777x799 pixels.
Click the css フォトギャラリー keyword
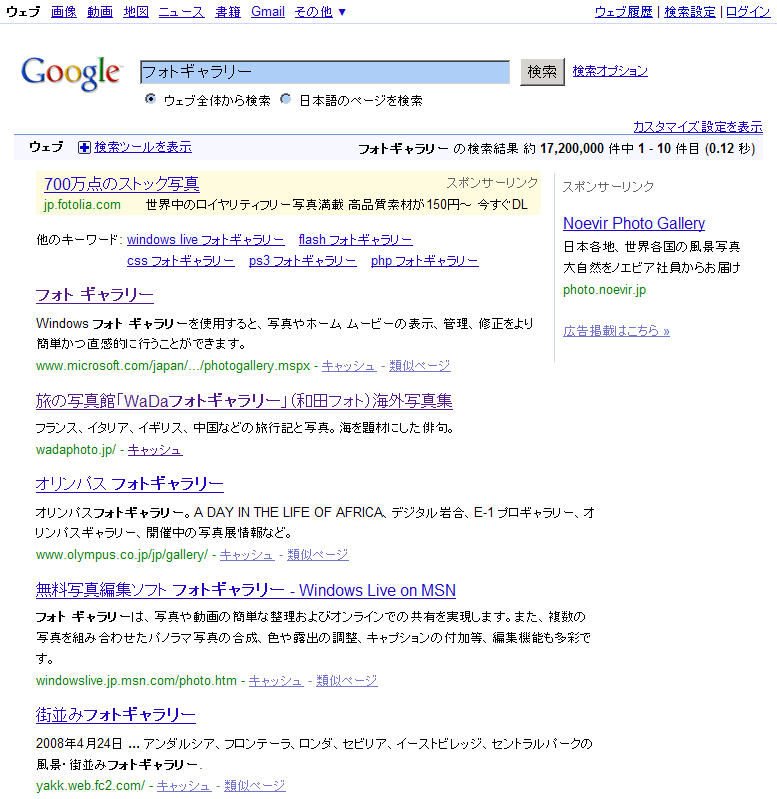(x=181, y=261)
